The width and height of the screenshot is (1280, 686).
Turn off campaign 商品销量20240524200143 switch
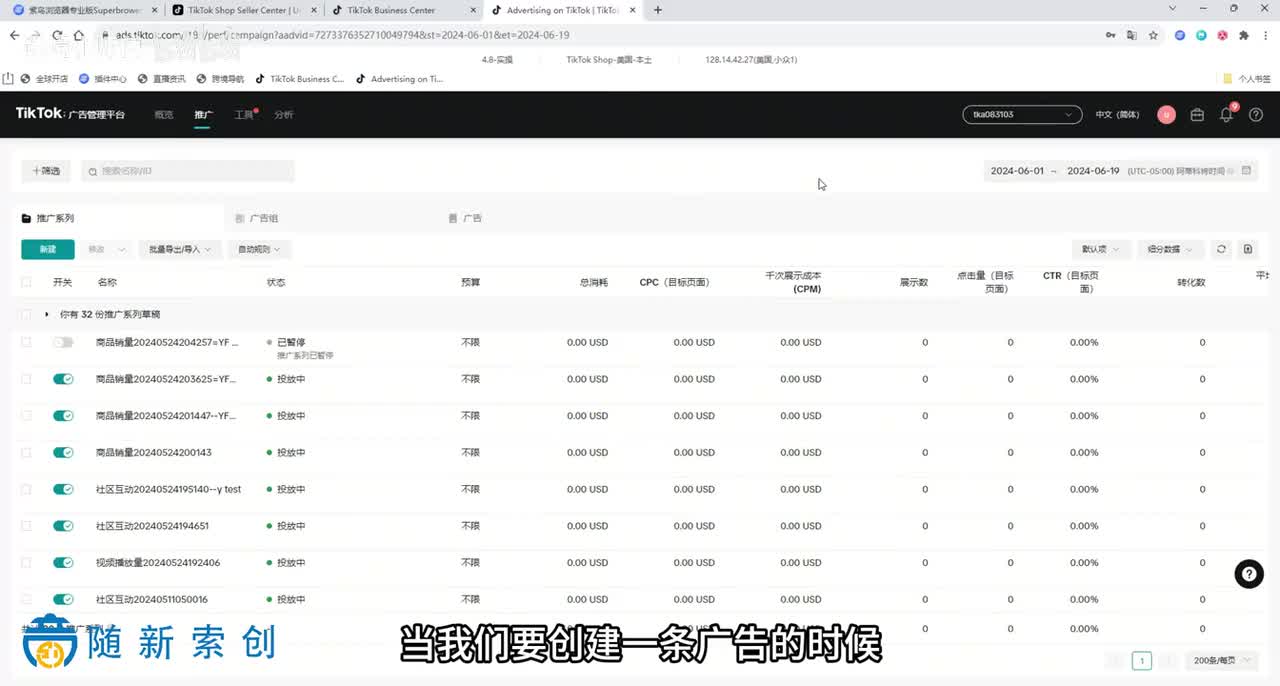[63, 452]
